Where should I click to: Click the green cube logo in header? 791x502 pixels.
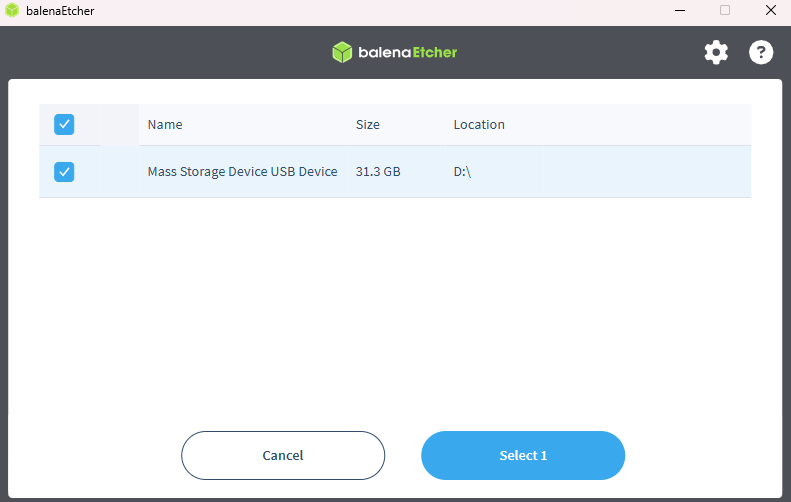pos(342,53)
